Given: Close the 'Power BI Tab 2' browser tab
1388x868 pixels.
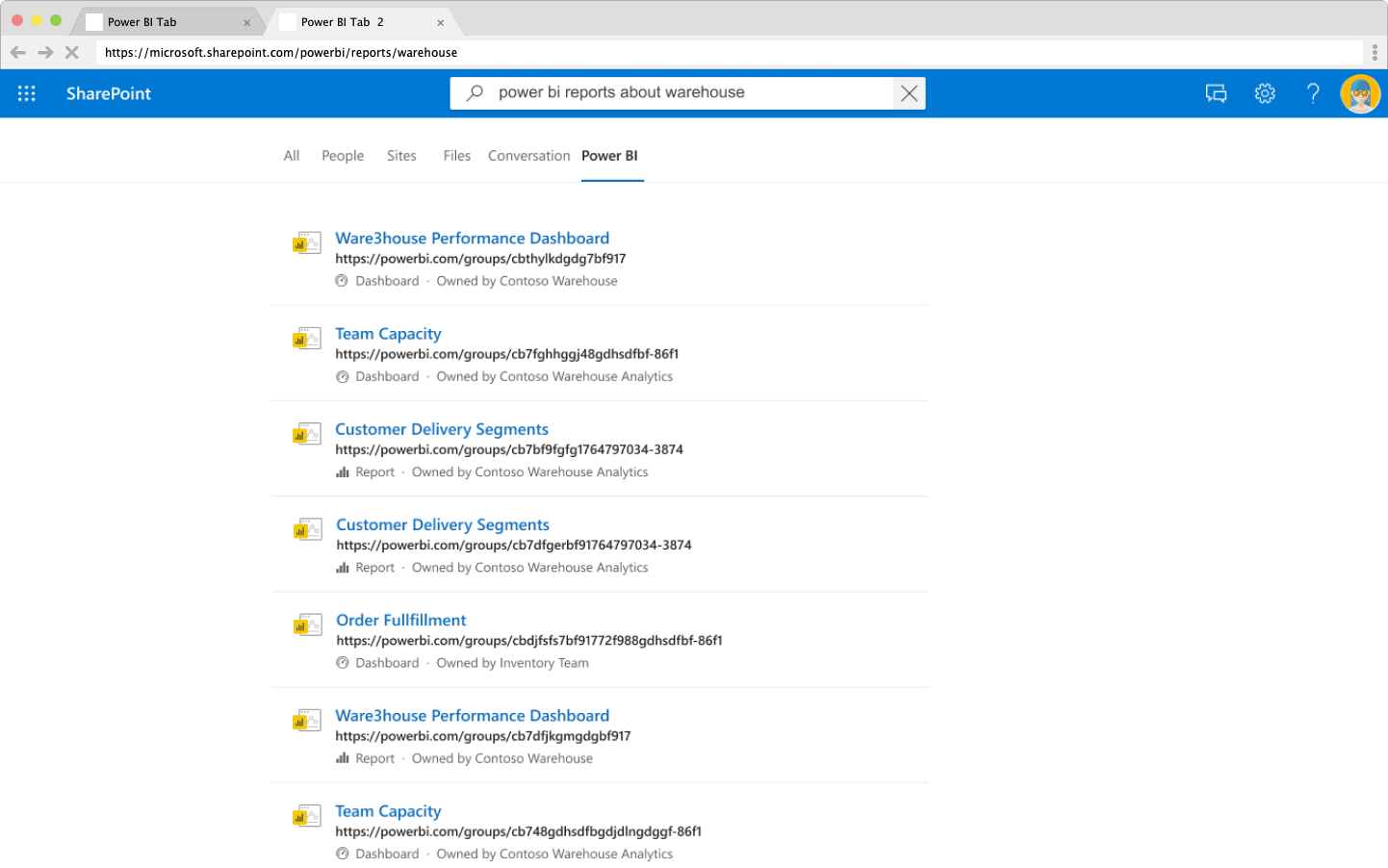Looking at the screenshot, I should [x=441, y=22].
